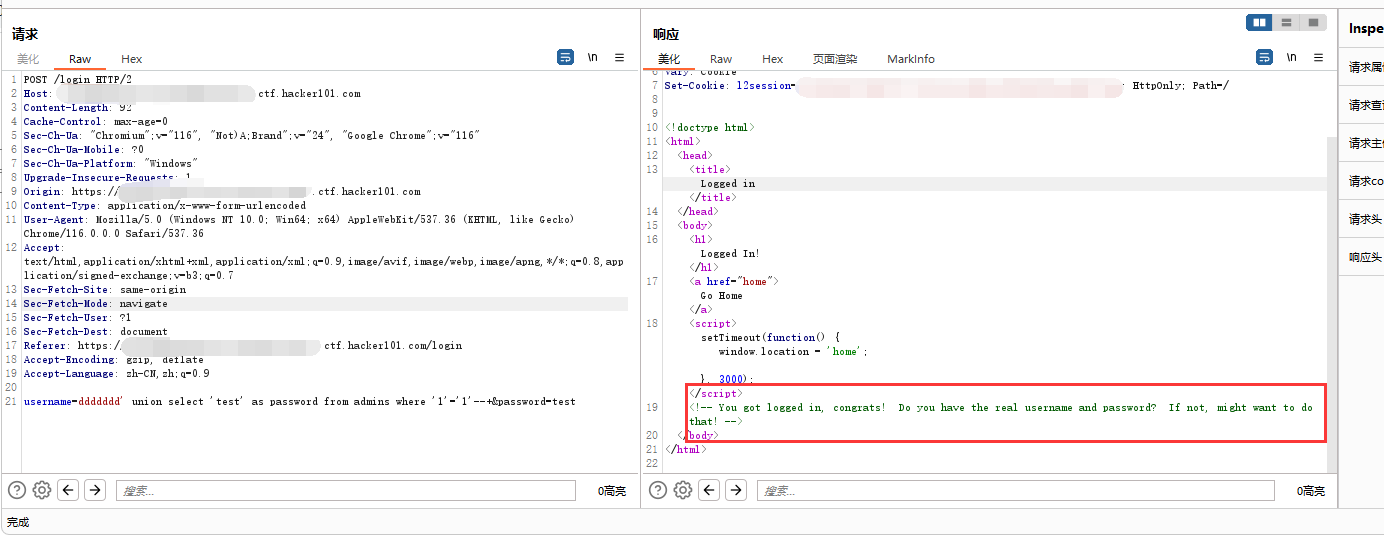
Task: Select the side-by-side layout icon
Action: click(x=1259, y=22)
